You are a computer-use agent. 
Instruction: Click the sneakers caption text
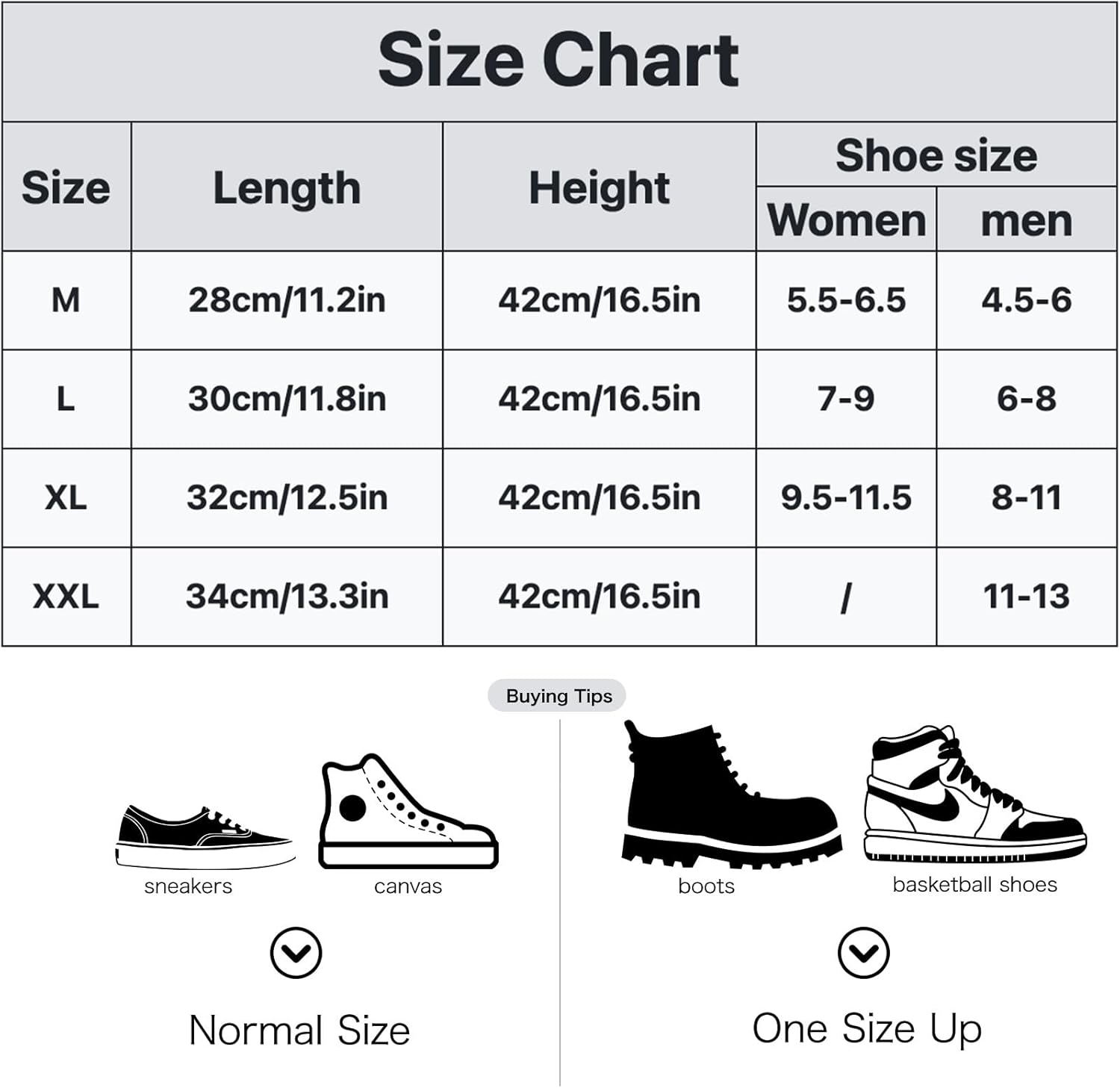tap(188, 886)
